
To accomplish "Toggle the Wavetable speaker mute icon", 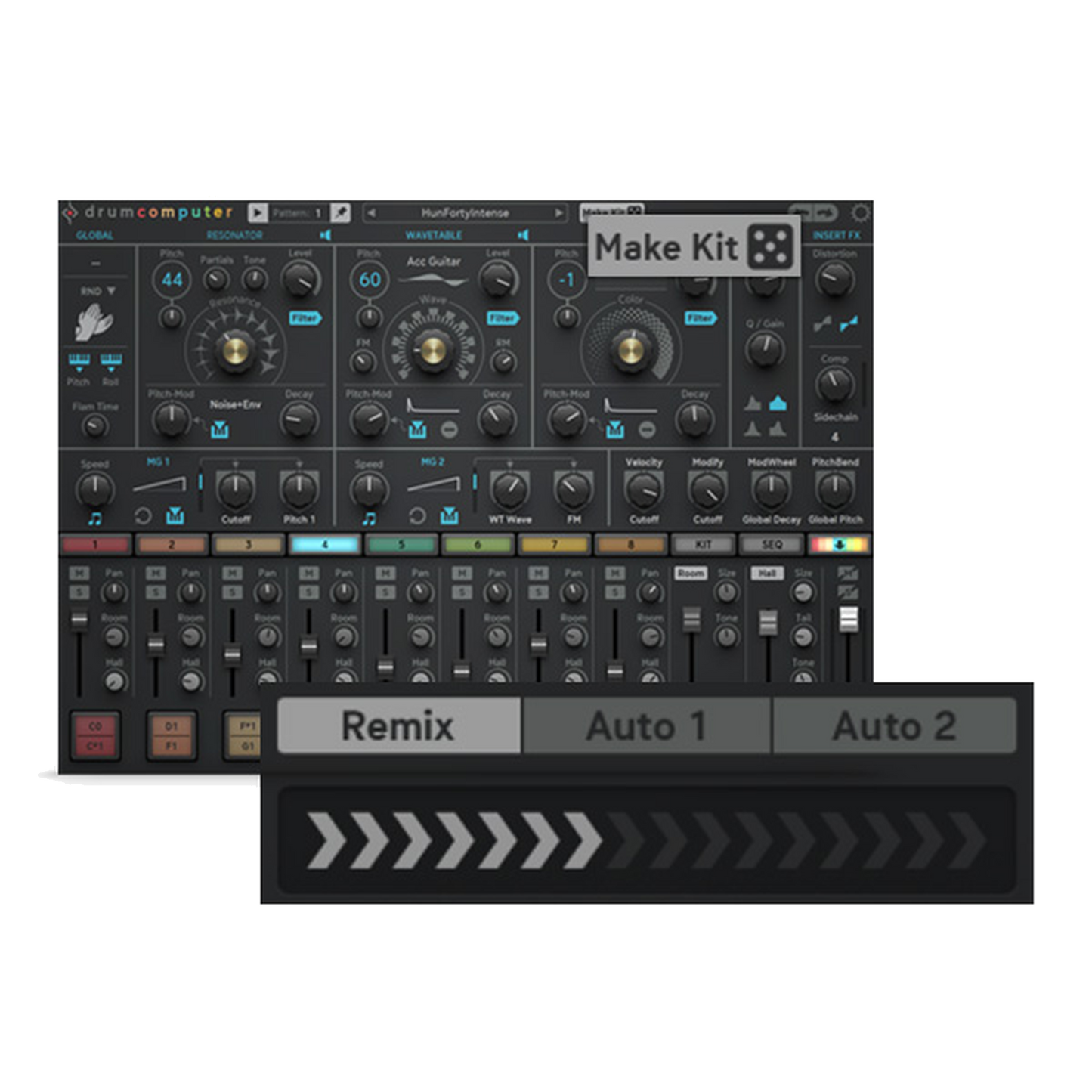I will click(524, 234).
